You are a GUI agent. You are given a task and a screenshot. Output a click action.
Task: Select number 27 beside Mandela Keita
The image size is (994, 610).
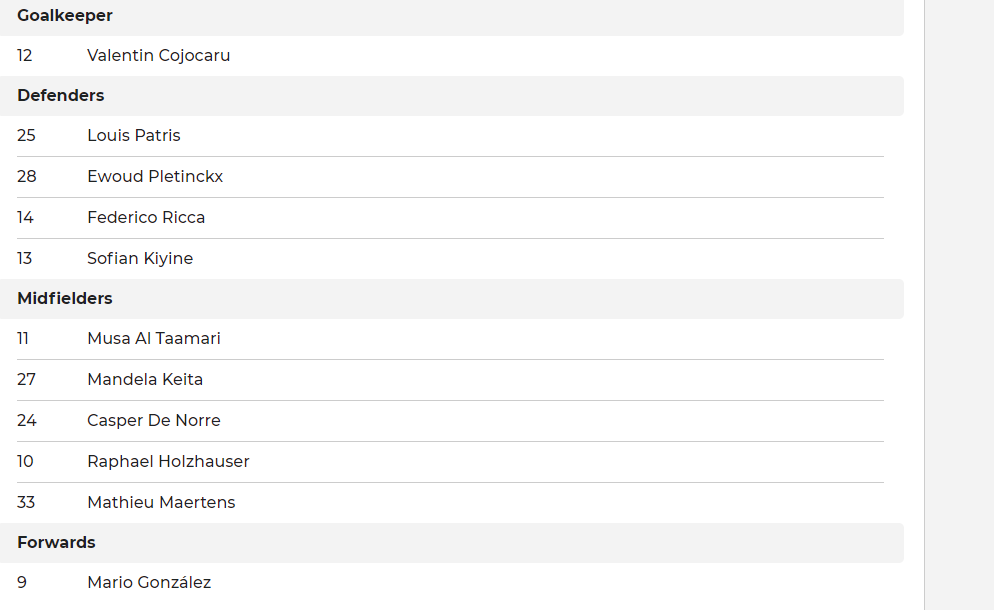point(27,380)
